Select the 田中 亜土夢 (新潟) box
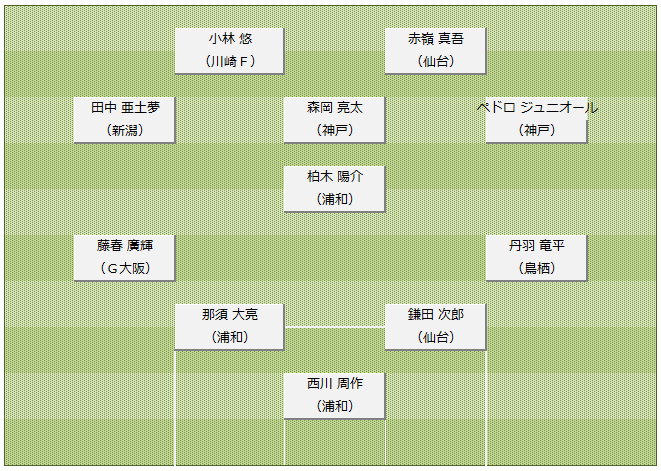The width and height of the screenshot is (661, 471). (x=124, y=120)
